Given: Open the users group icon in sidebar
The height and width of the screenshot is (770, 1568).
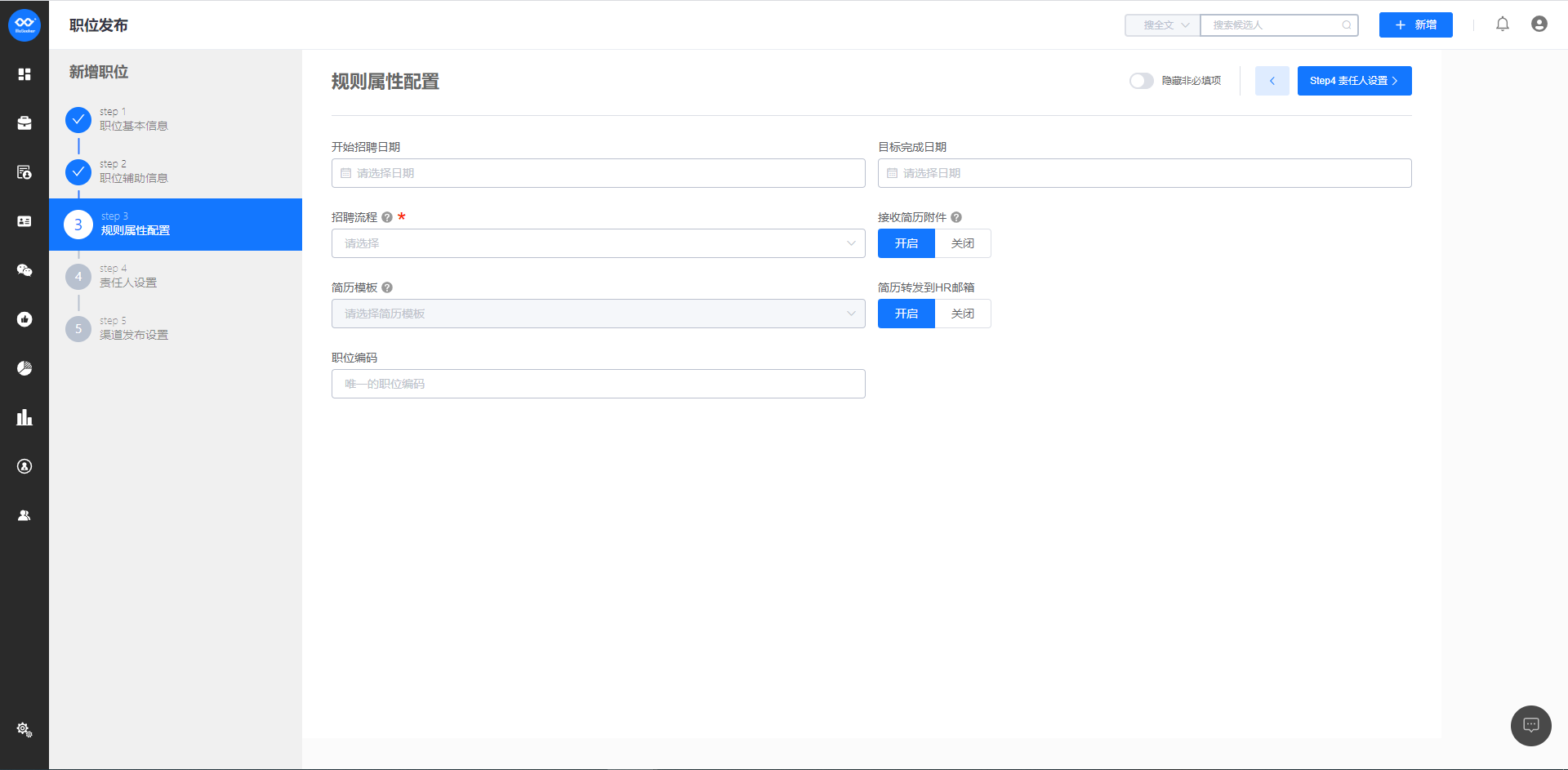Looking at the screenshot, I should (x=24, y=515).
